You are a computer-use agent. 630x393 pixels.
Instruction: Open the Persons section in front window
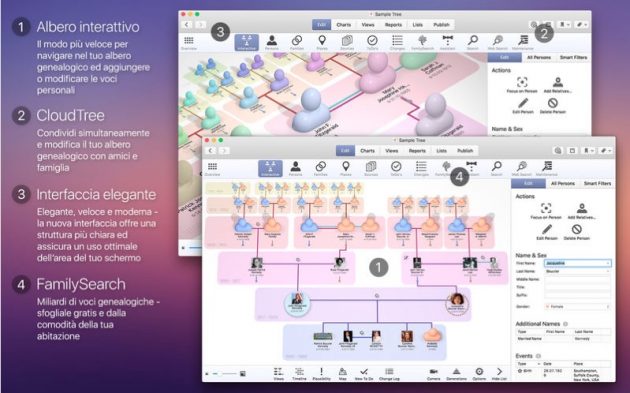point(296,168)
